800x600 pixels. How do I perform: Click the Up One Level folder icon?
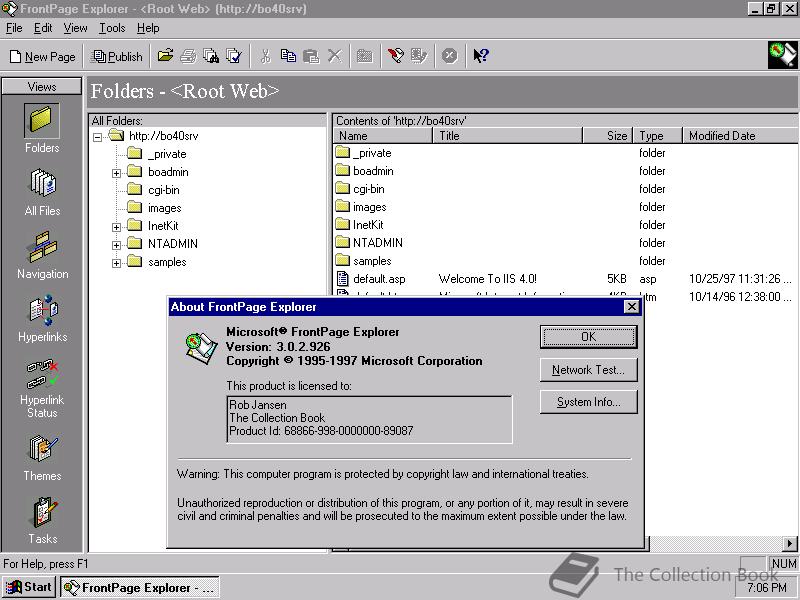365,56
